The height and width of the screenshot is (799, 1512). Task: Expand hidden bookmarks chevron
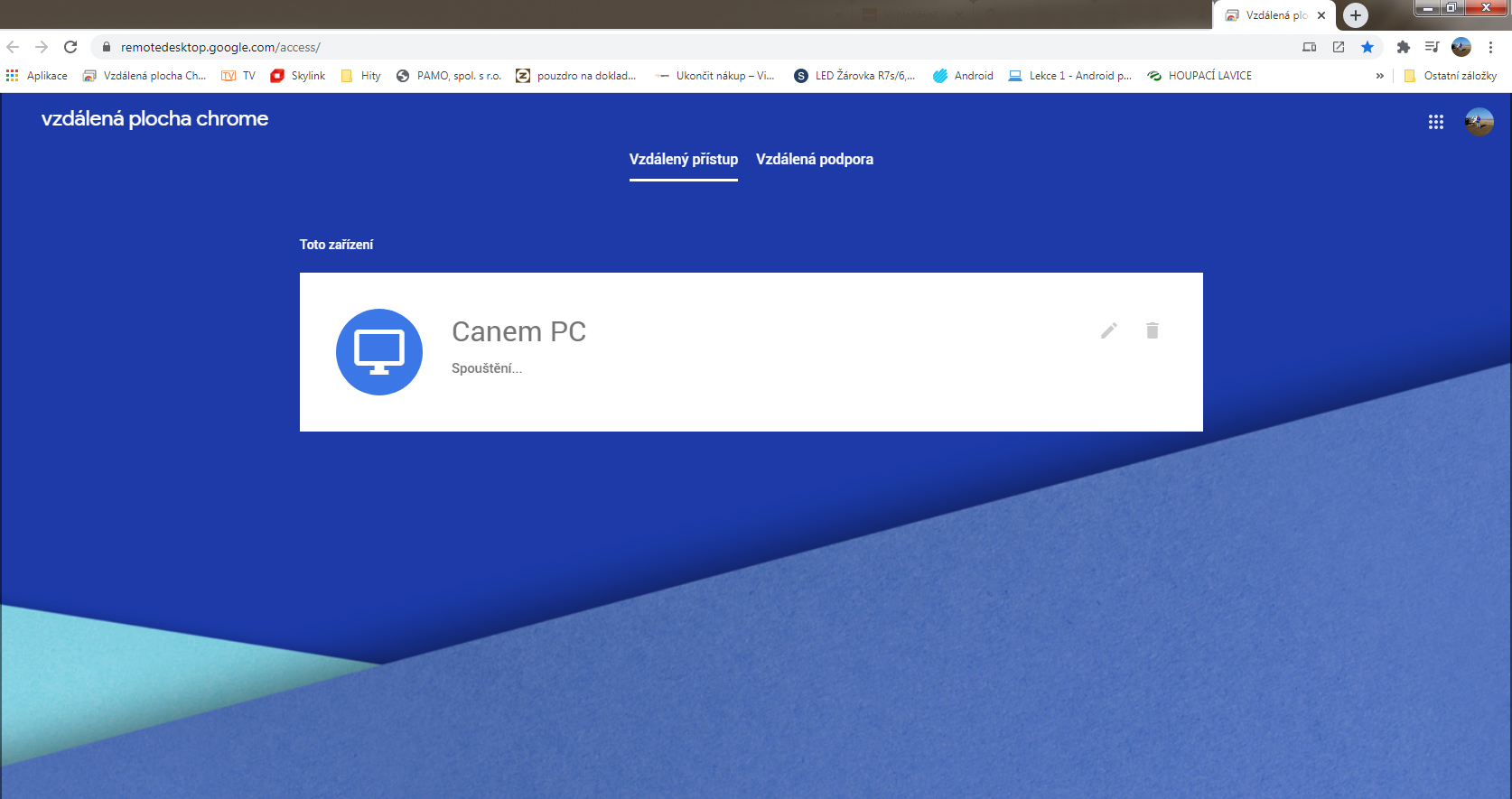coord(1379,76)
